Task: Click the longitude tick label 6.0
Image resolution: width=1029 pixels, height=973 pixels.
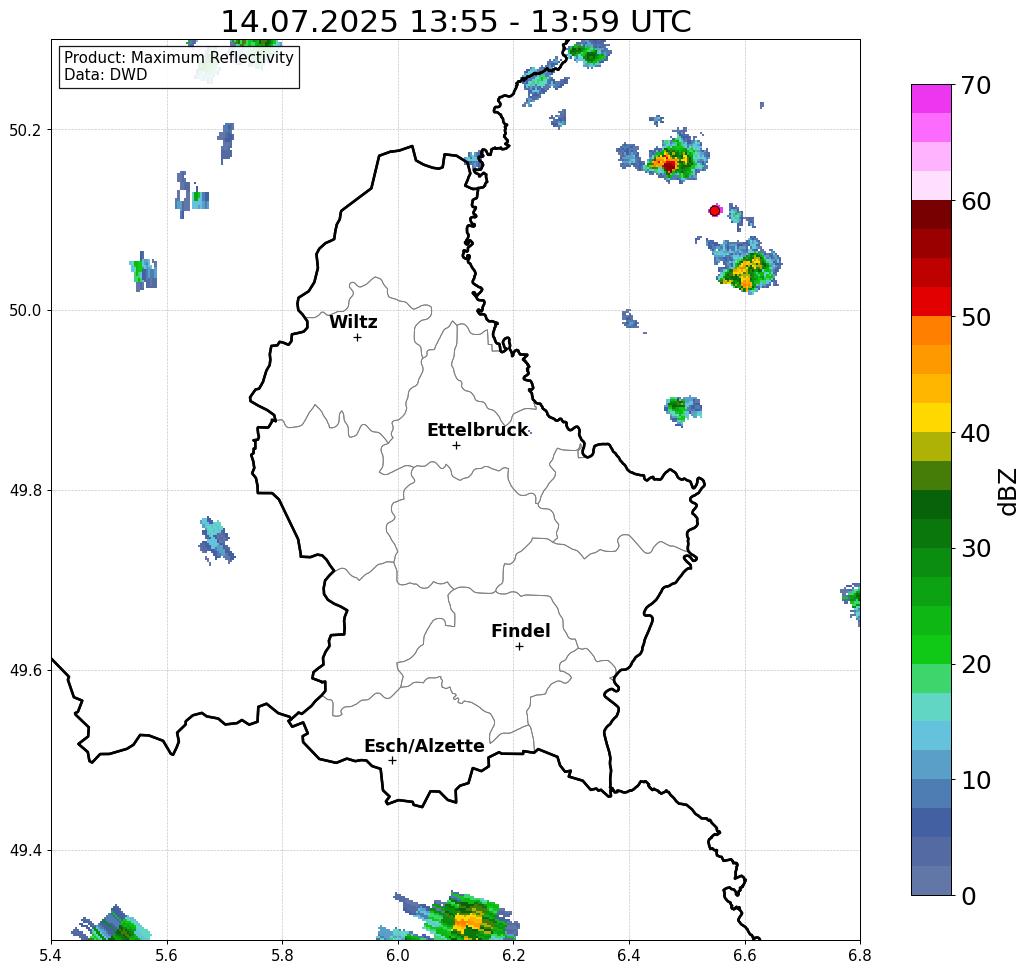Action: (x=398, y=955)
